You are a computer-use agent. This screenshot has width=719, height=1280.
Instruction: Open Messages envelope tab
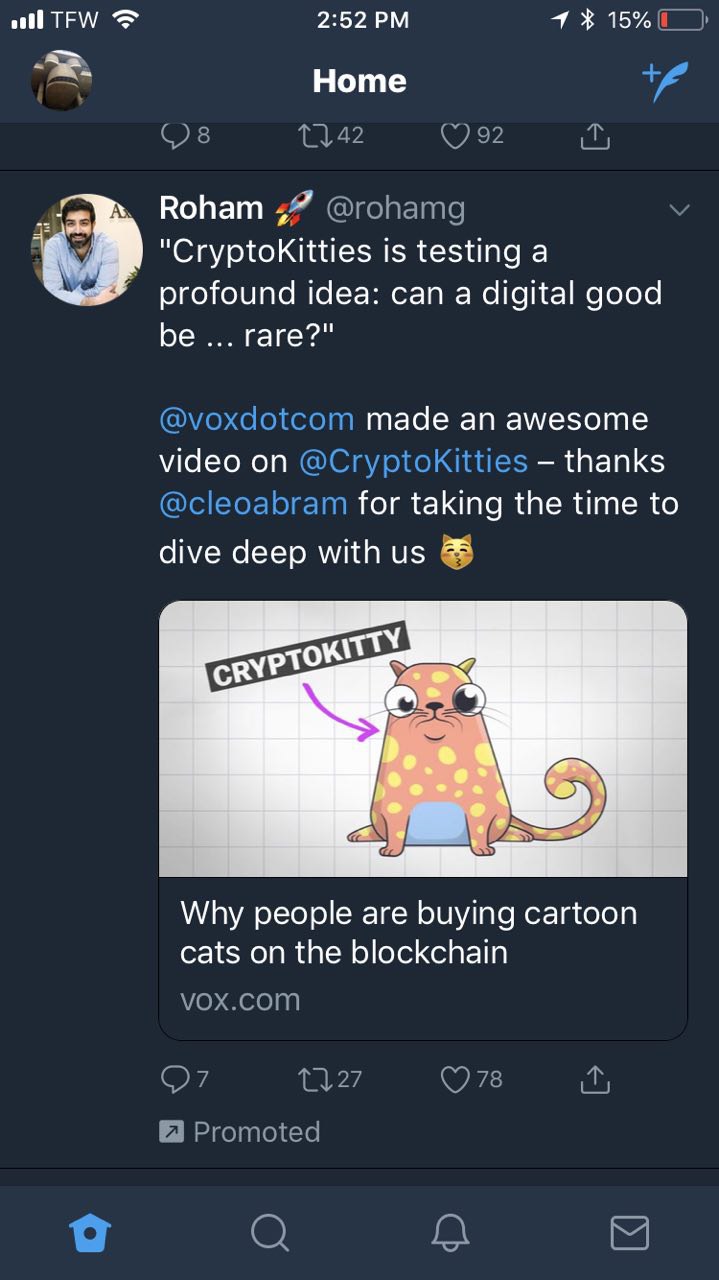point(629,1233)
